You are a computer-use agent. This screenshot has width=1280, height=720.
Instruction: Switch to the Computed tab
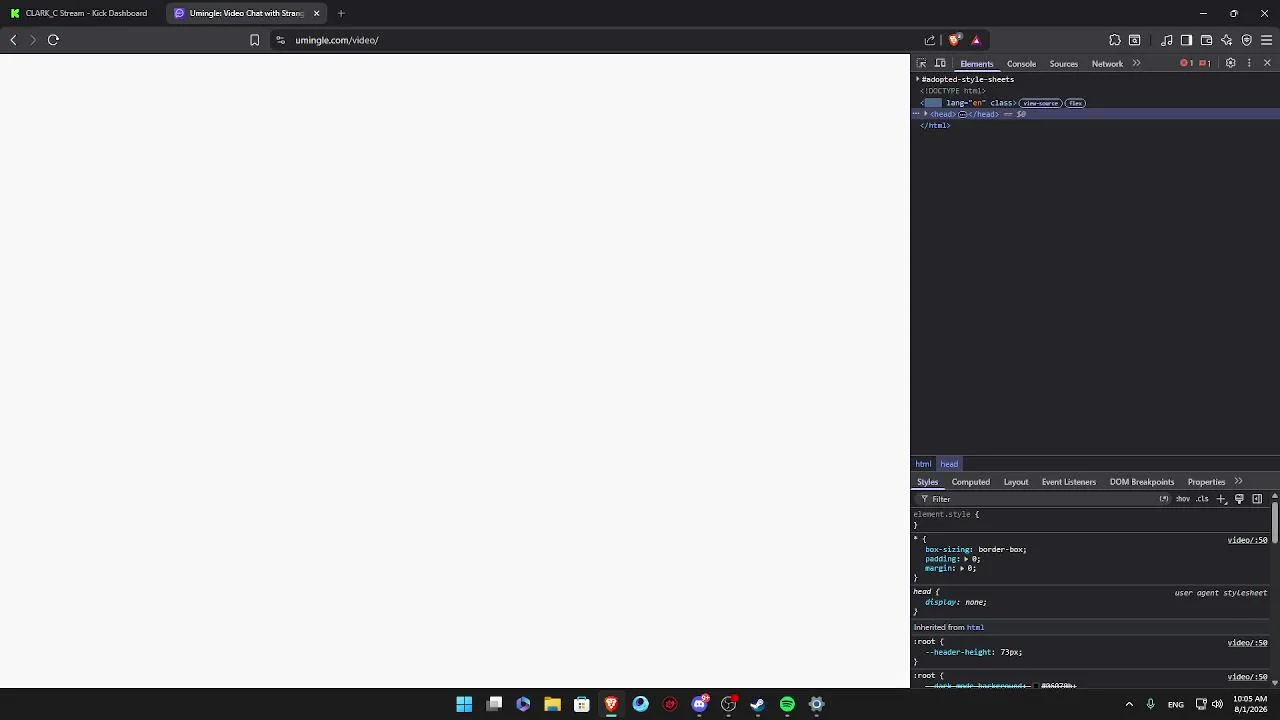click(971, 482)
